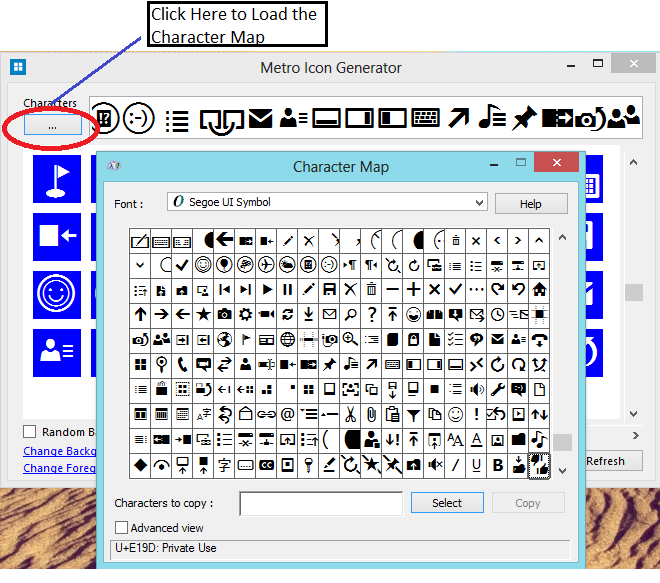Select the solid folder glyph
This screenshot has width=660, height=583.
click(519, 440)
